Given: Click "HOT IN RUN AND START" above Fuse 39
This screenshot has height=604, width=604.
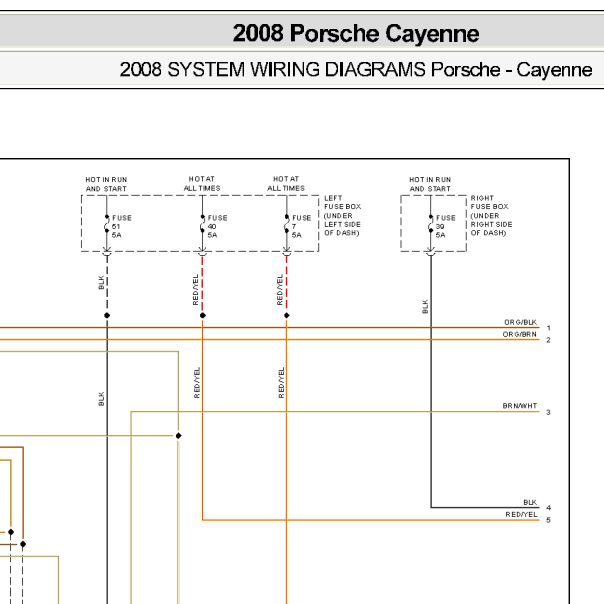Looking at the screenshot, I should point(430,184).
